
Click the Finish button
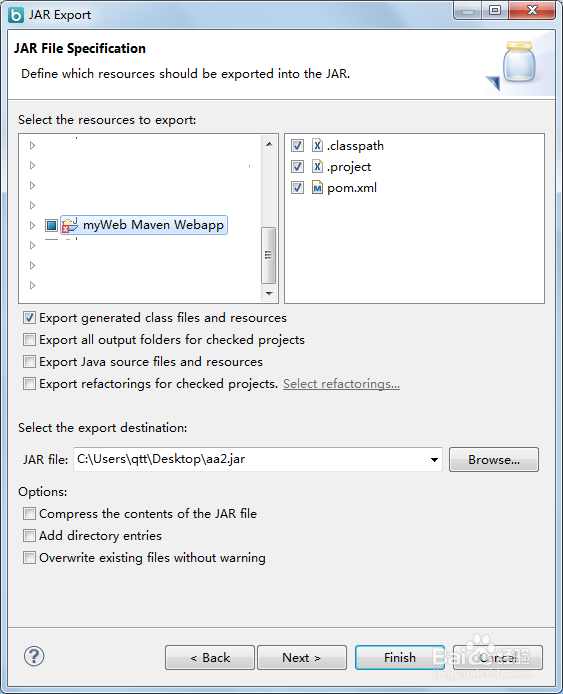coord(400,657)
